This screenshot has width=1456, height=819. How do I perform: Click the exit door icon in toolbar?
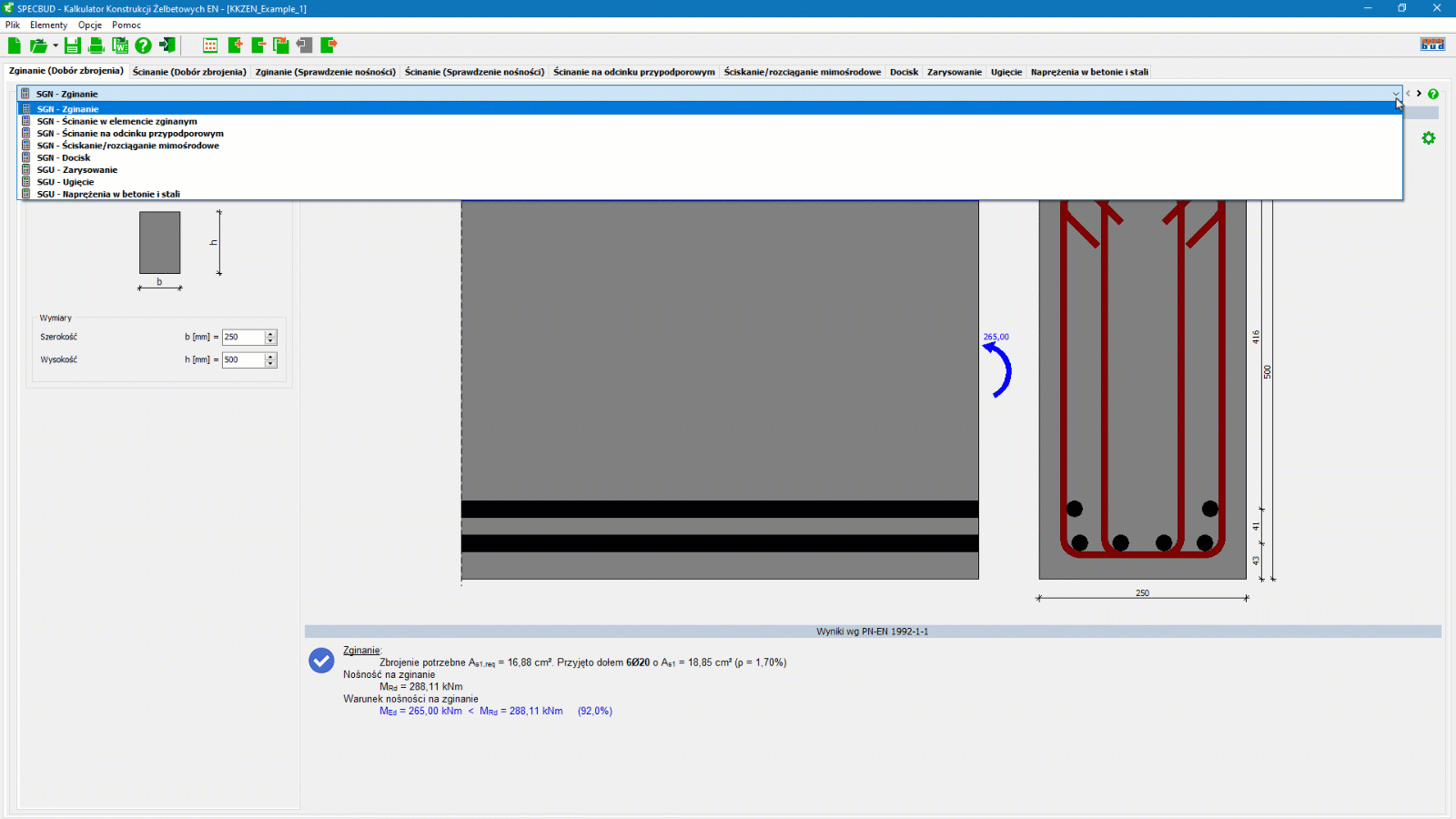pyautogui.click(x=167, y=45)
